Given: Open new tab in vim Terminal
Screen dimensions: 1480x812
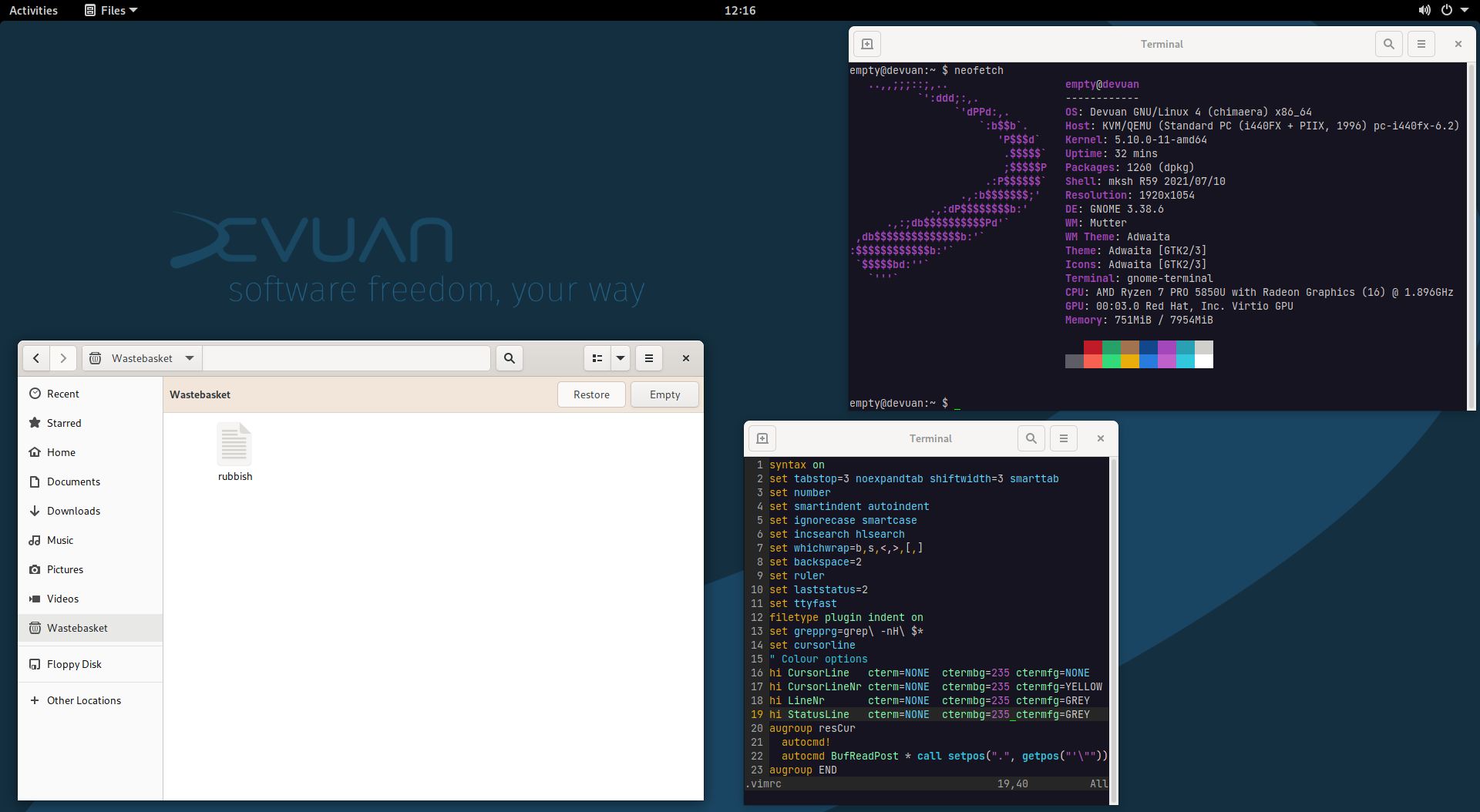Looking at the screenshot, I should click(x=762, y=438).
